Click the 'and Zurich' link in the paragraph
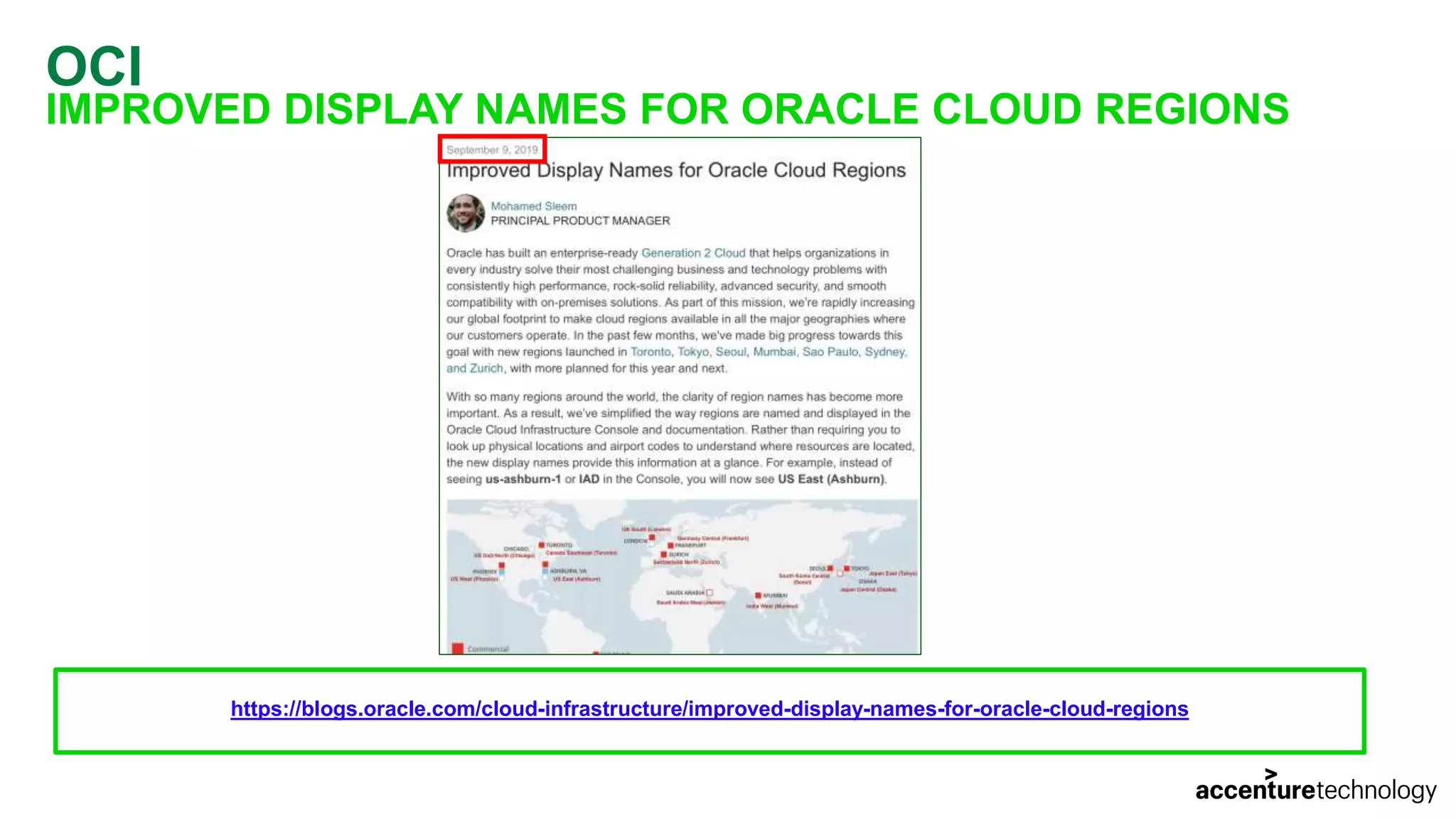The image size is (1456, 819). (x=474, y=368)
